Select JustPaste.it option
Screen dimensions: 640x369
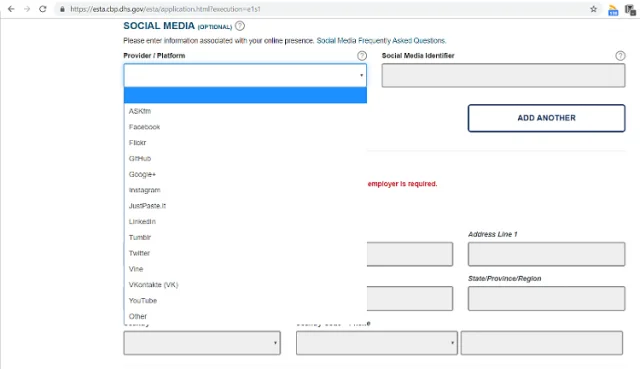pos(245,206)
